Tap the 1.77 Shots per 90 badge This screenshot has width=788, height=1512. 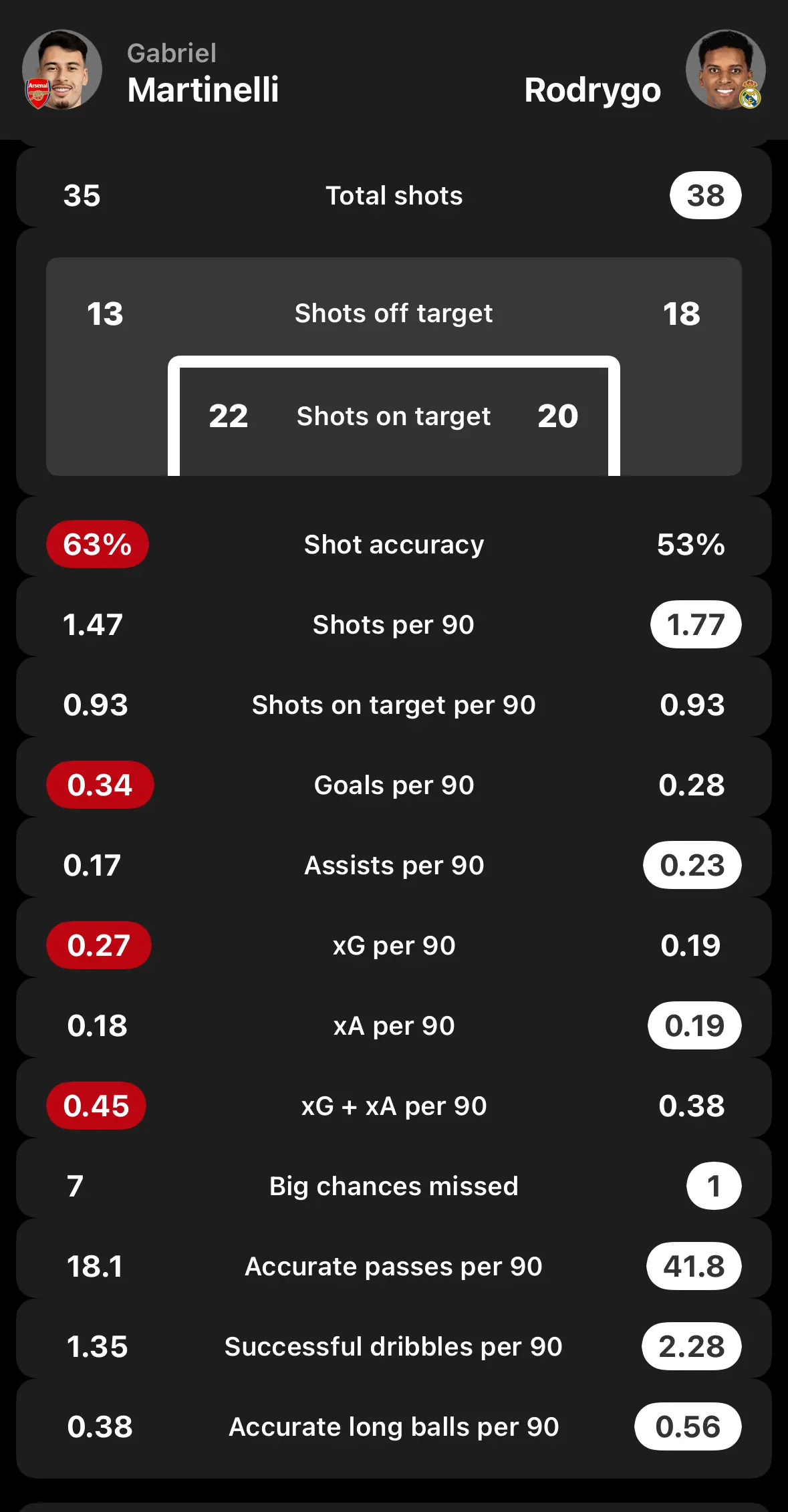pyautogui.click(x=696, y=624)
